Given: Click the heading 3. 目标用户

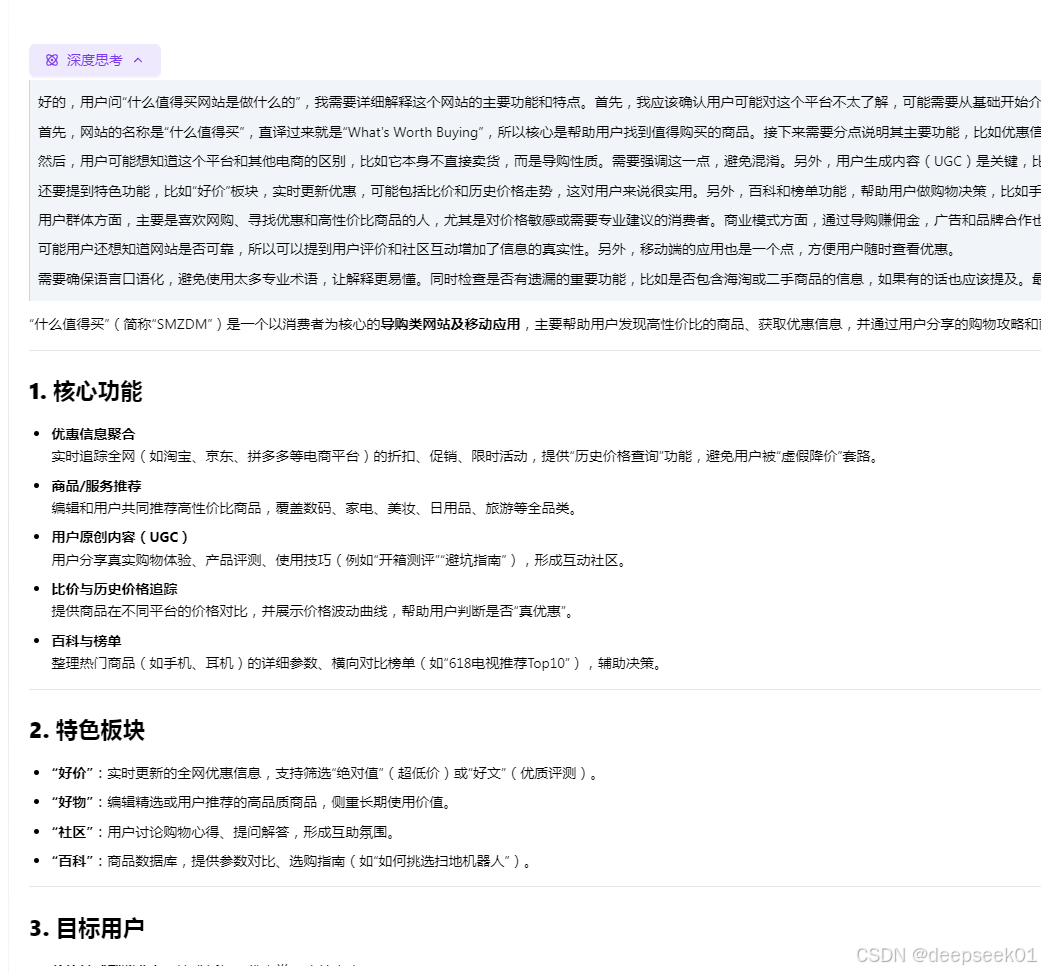Looking at the screenshot, I should [x=86, y=928].
